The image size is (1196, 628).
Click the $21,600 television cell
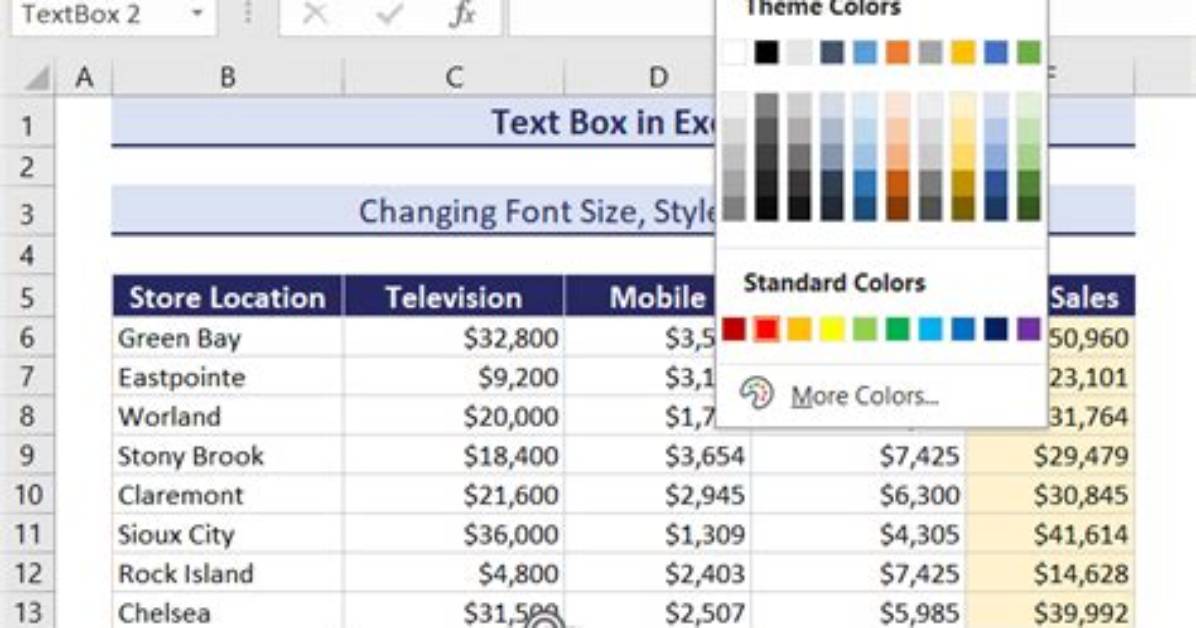pyautogui.click(x=454, y=495)
